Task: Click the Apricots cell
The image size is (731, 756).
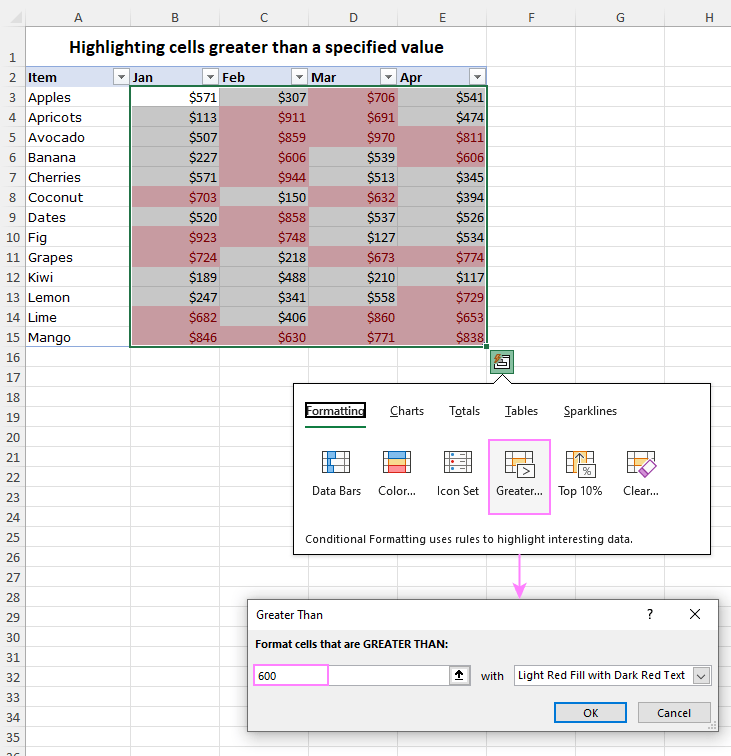Action: click(x=78, y=117)
